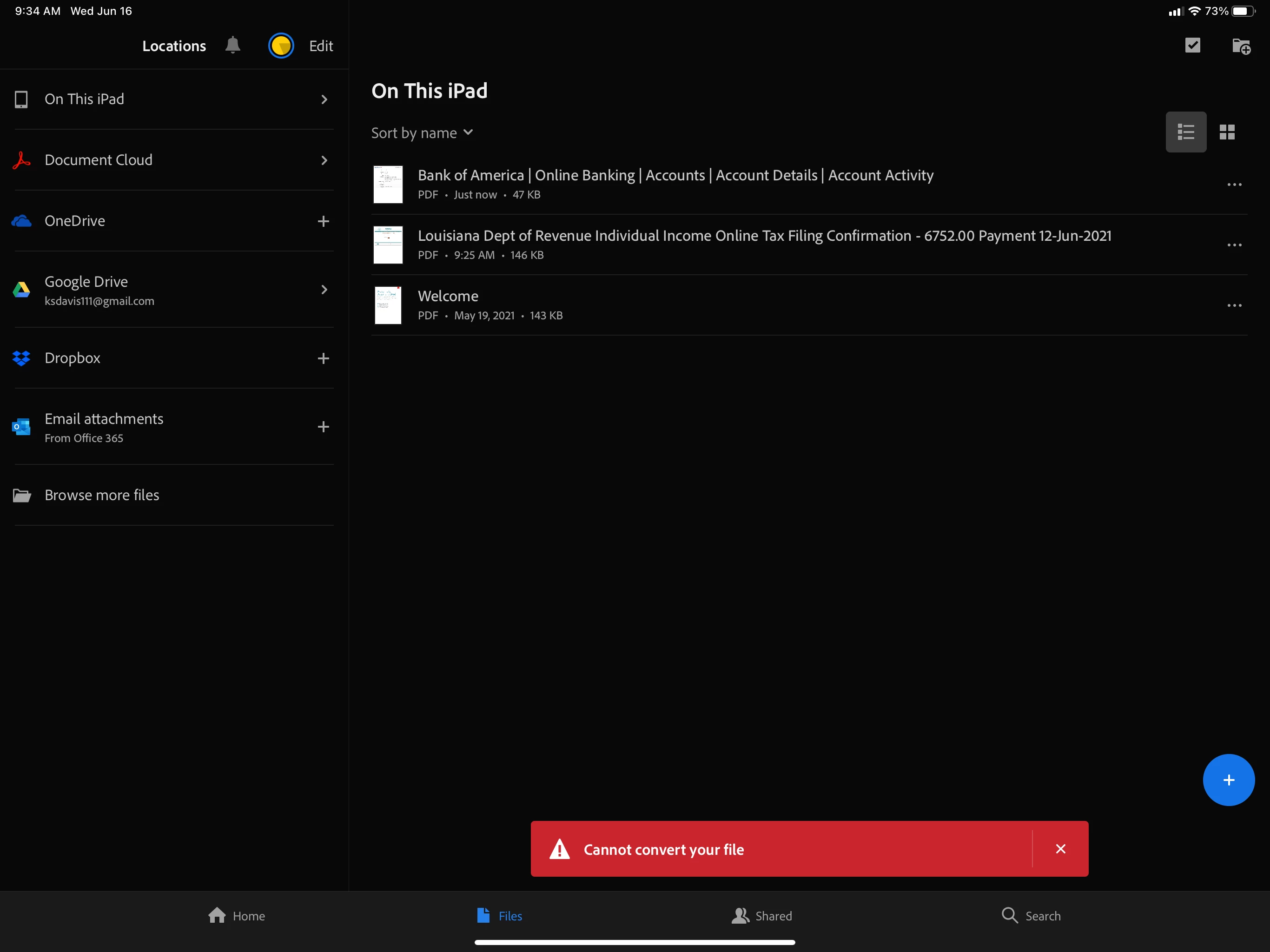Open the notifications bell
Screen dimensions: 1270x952
point(232,46)
